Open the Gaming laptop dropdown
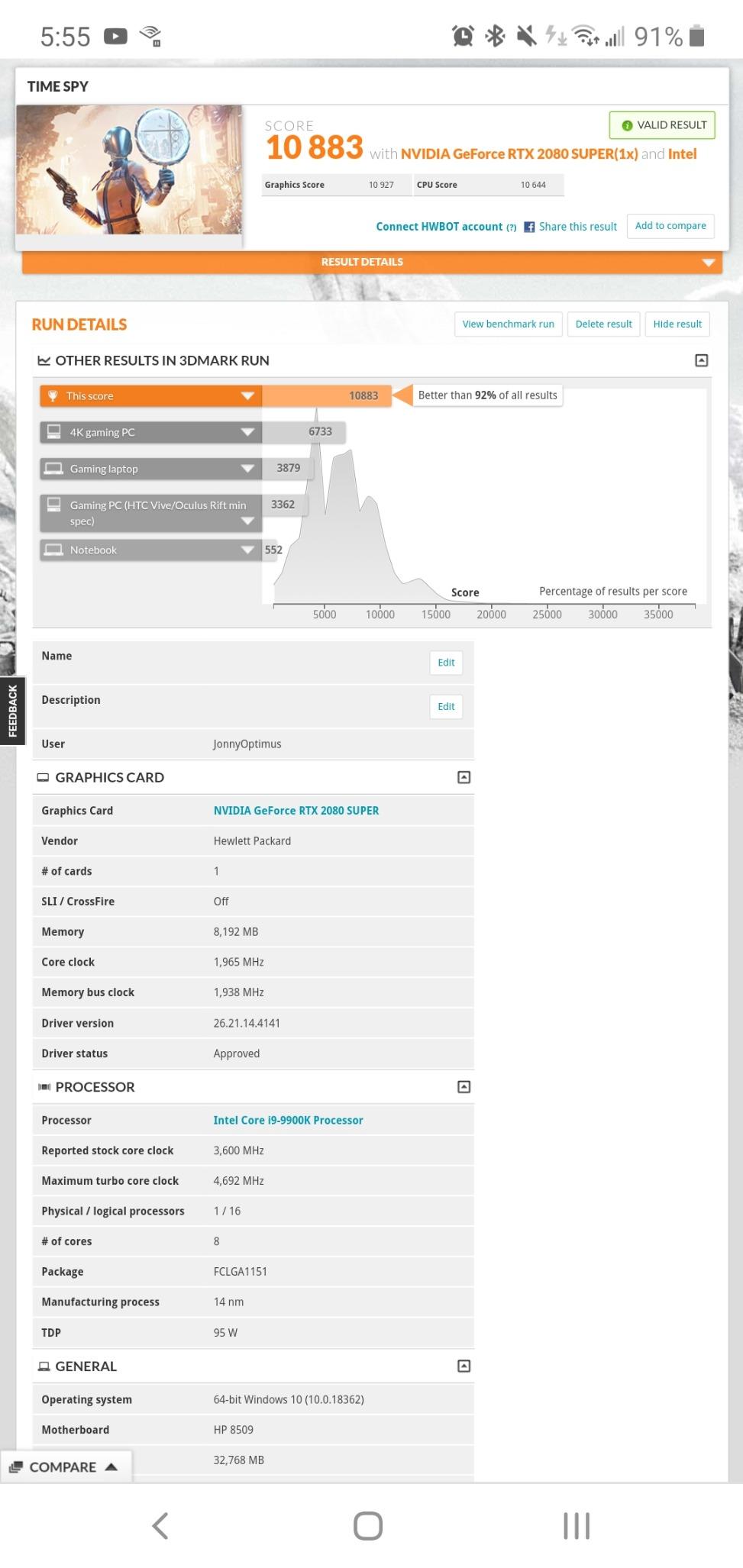The height and width of the screenshot is (1568, 743). click(151, 469)
